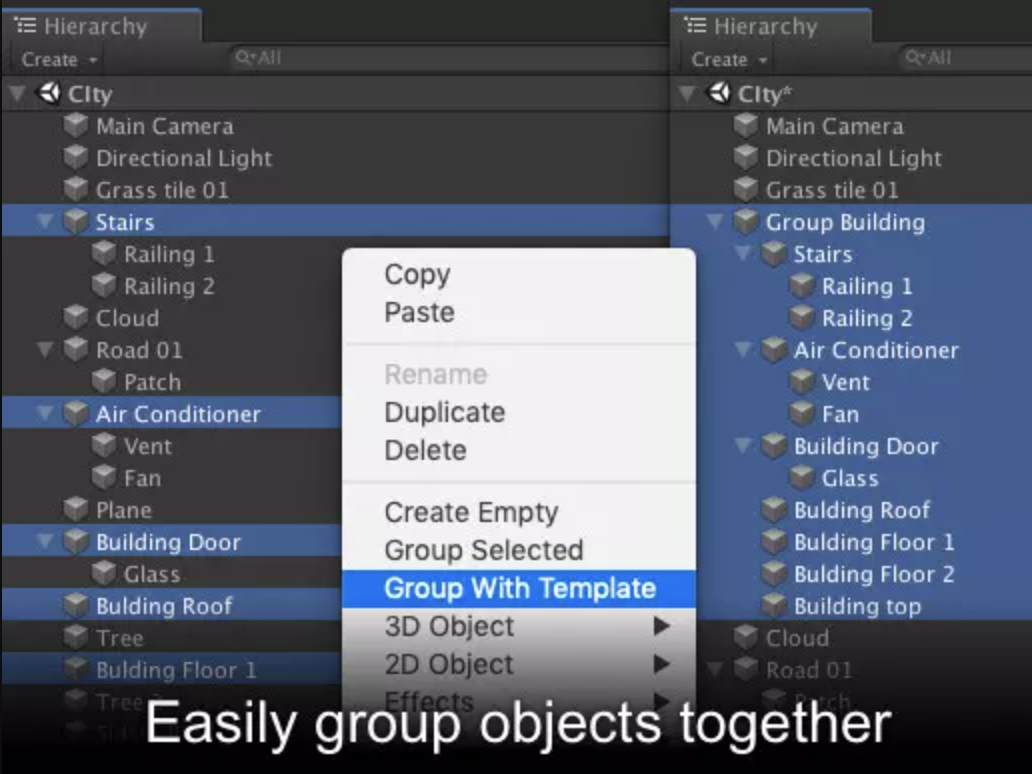Click the Directional Light object icon

pyautogui.click(x=74, y=157)
